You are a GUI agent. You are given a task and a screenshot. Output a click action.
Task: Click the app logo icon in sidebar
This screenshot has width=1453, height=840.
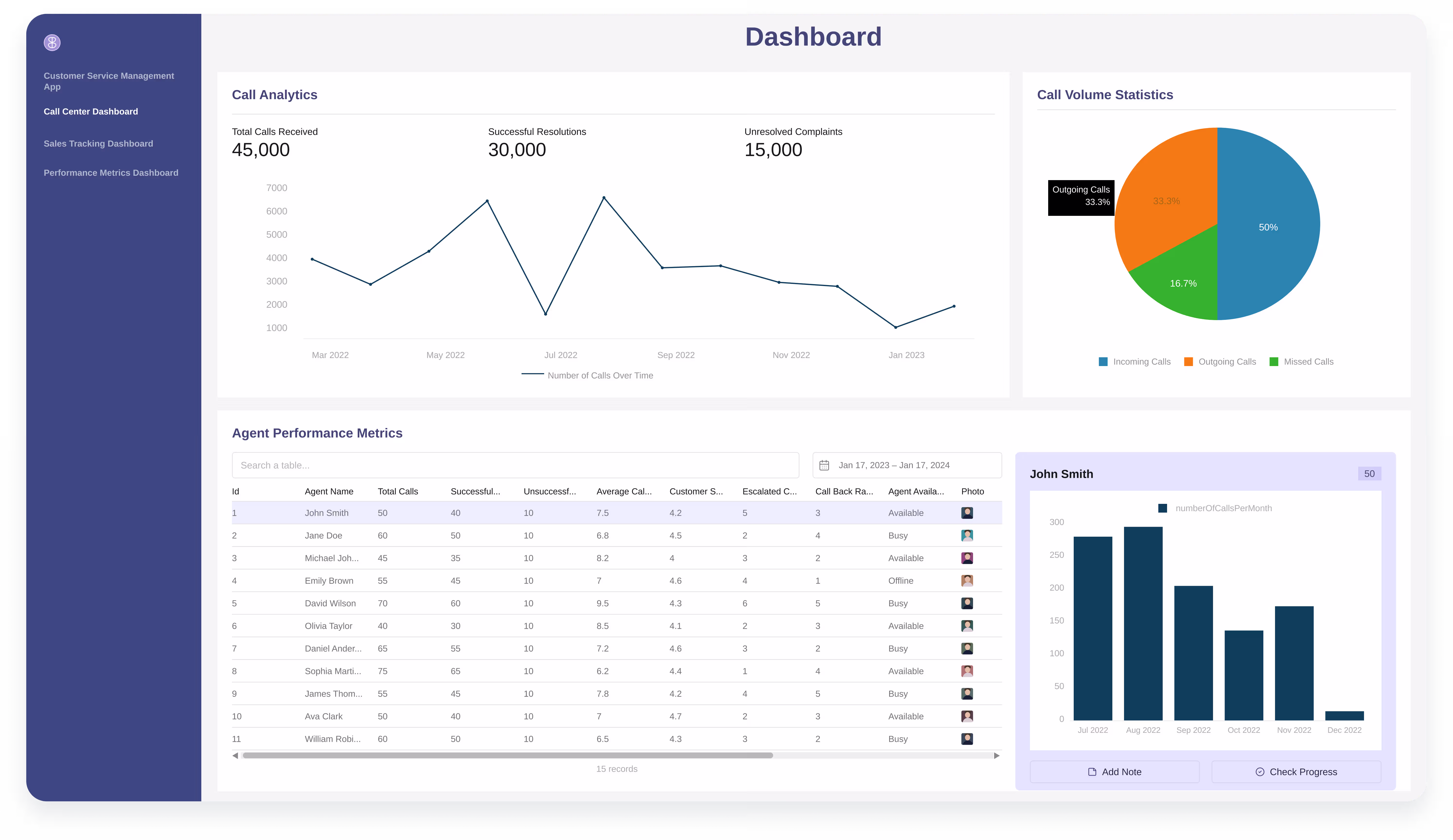click(x=52, y=43)
